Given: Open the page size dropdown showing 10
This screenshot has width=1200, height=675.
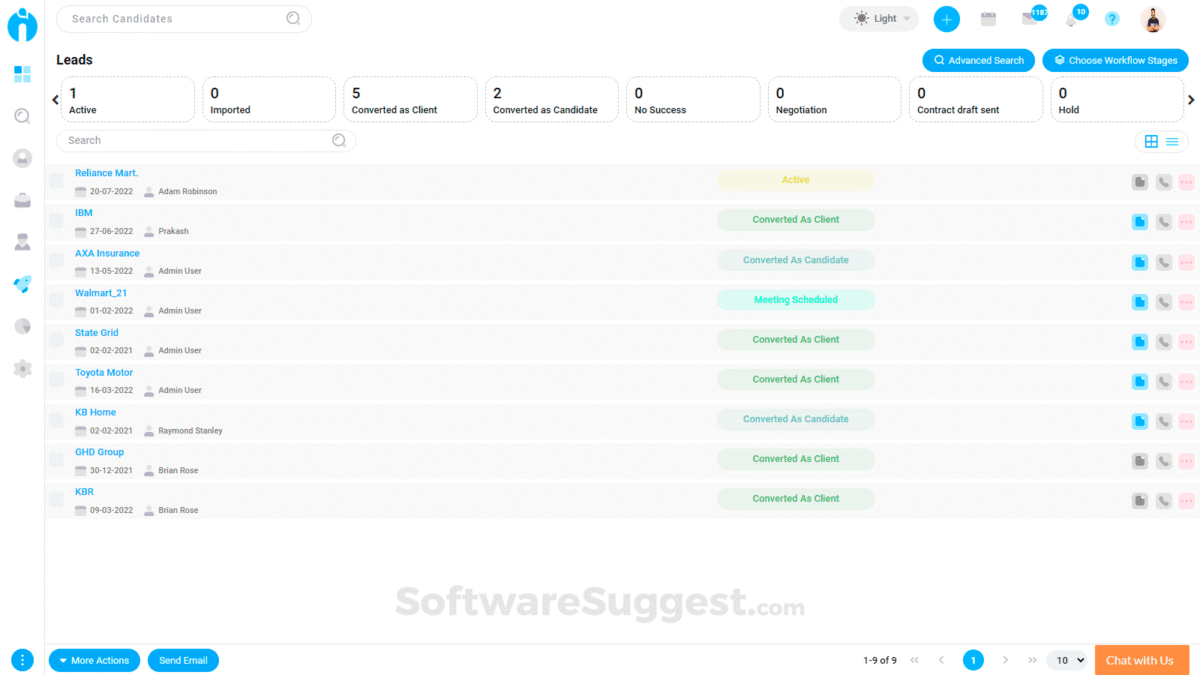Looking at the screenshot, I should [x=1066, y=660].
